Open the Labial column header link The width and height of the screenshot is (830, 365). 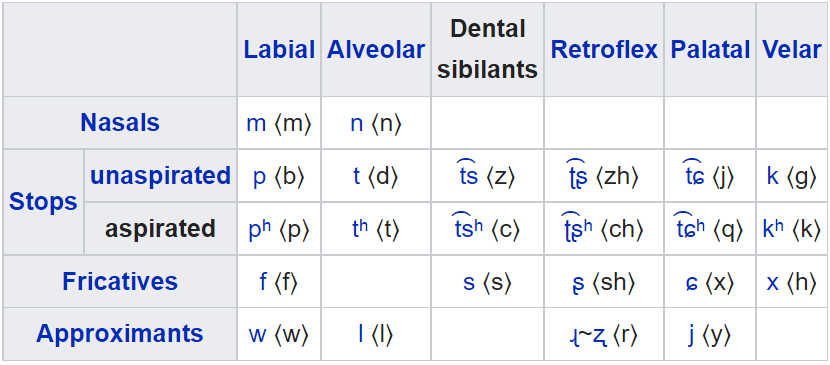pos(279,50)
